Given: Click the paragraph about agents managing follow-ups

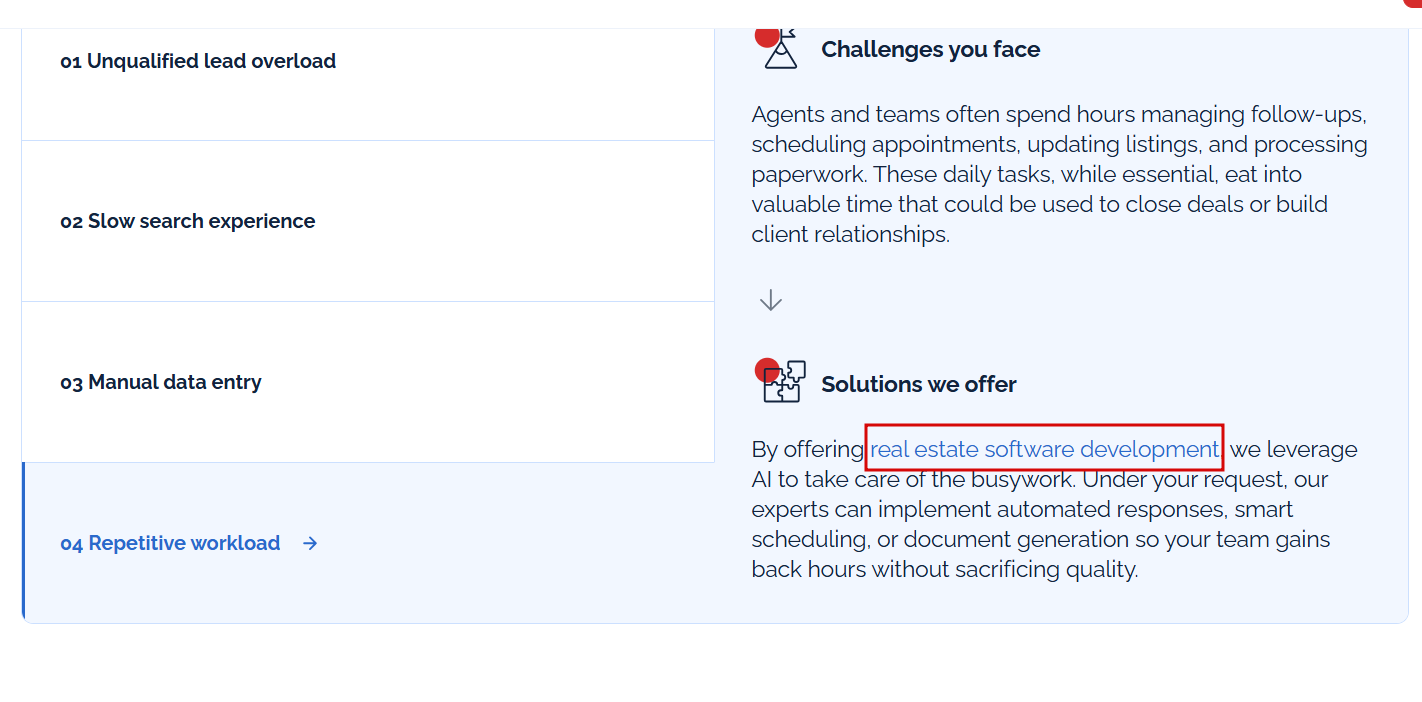Looking at the screenshot, I should click(1060, 174).
